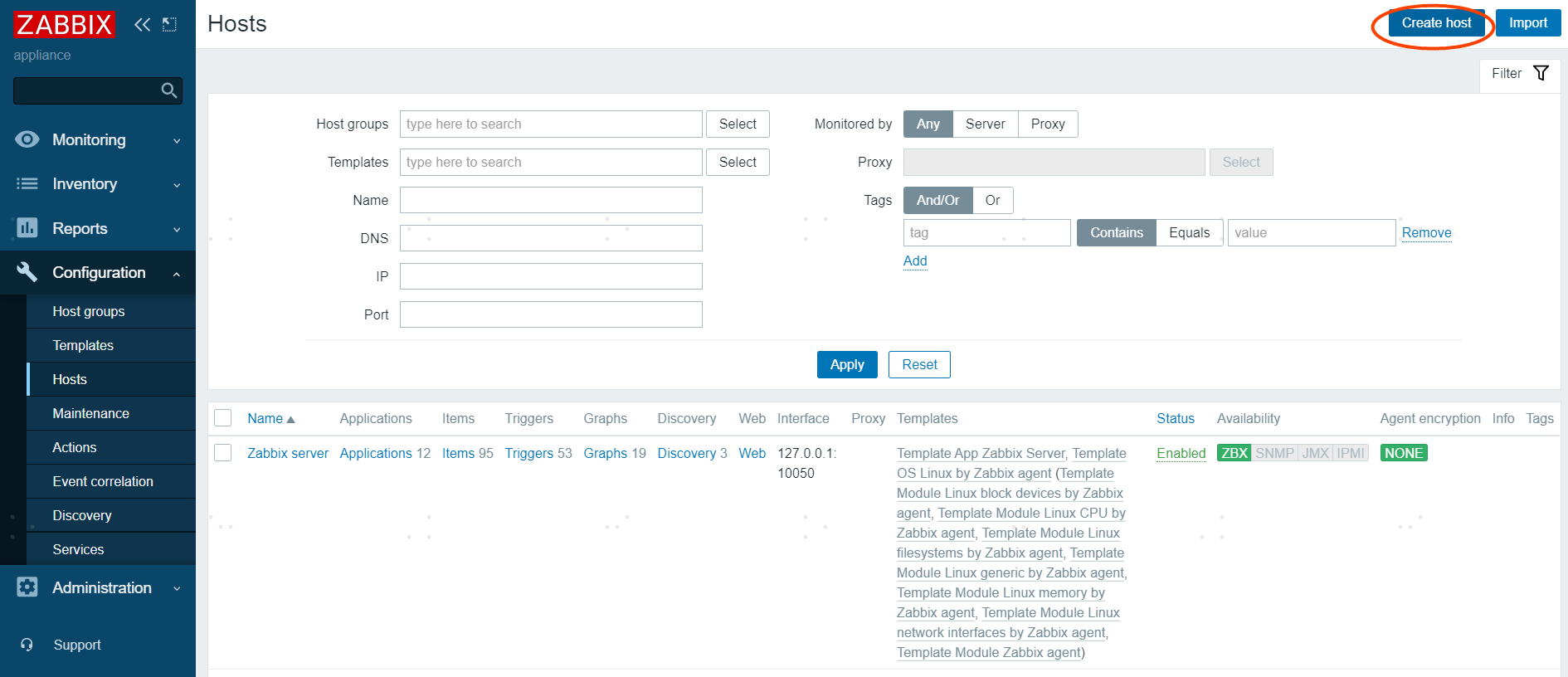
Task: Open Discovery in Configuration menu
Action: (111, 515)
